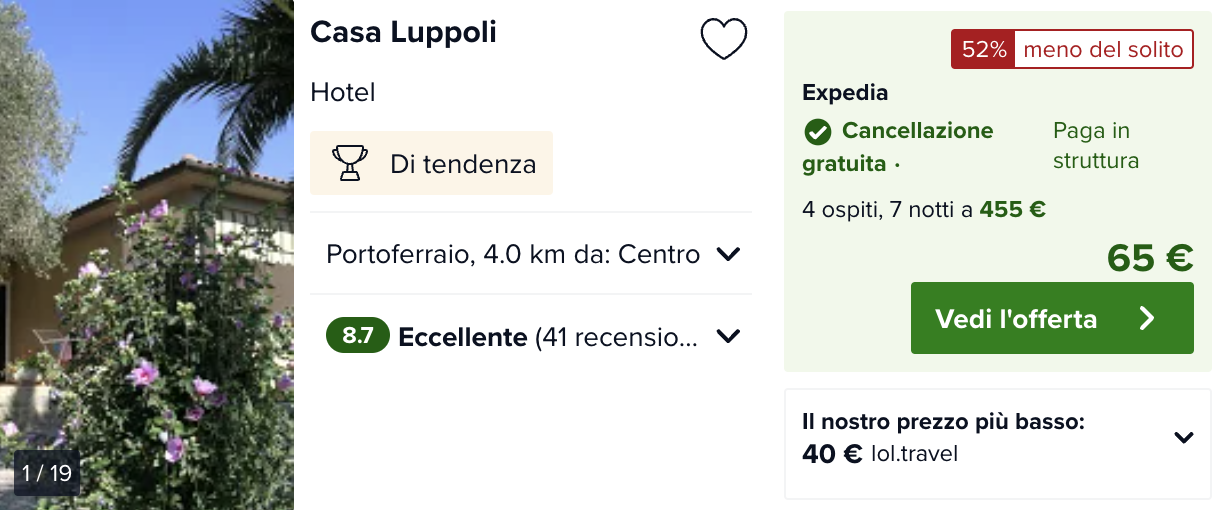This screenshot has width=1222, height=510.
Task: Click the 8.7 rating score badge
Action: pos(357,336)
